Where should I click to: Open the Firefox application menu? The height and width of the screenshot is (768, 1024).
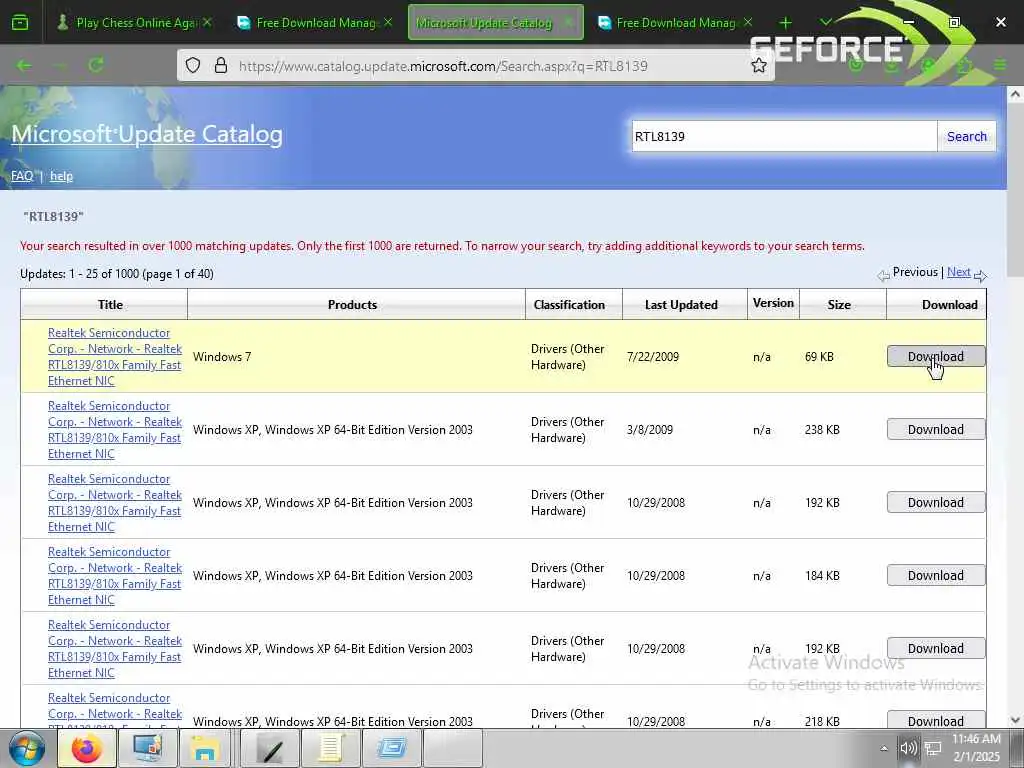click(x=1000, y=65)
